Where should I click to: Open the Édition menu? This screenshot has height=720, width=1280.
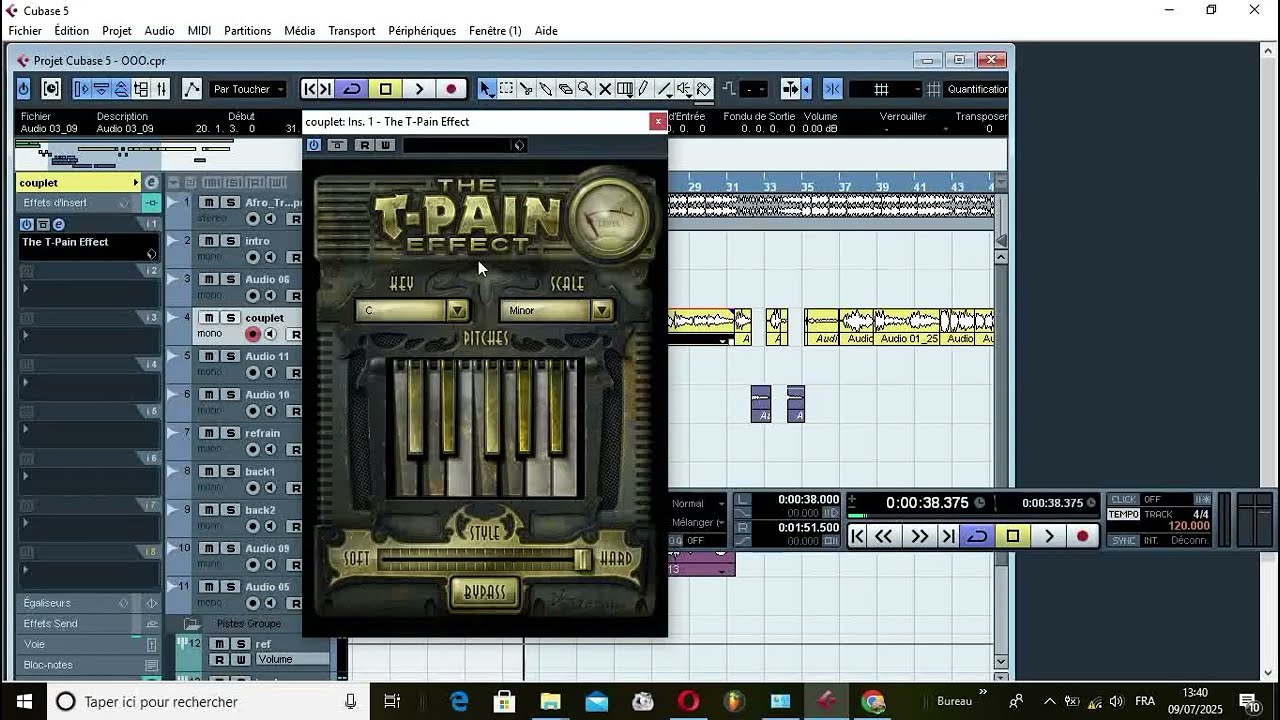click(x=71, y=31)
